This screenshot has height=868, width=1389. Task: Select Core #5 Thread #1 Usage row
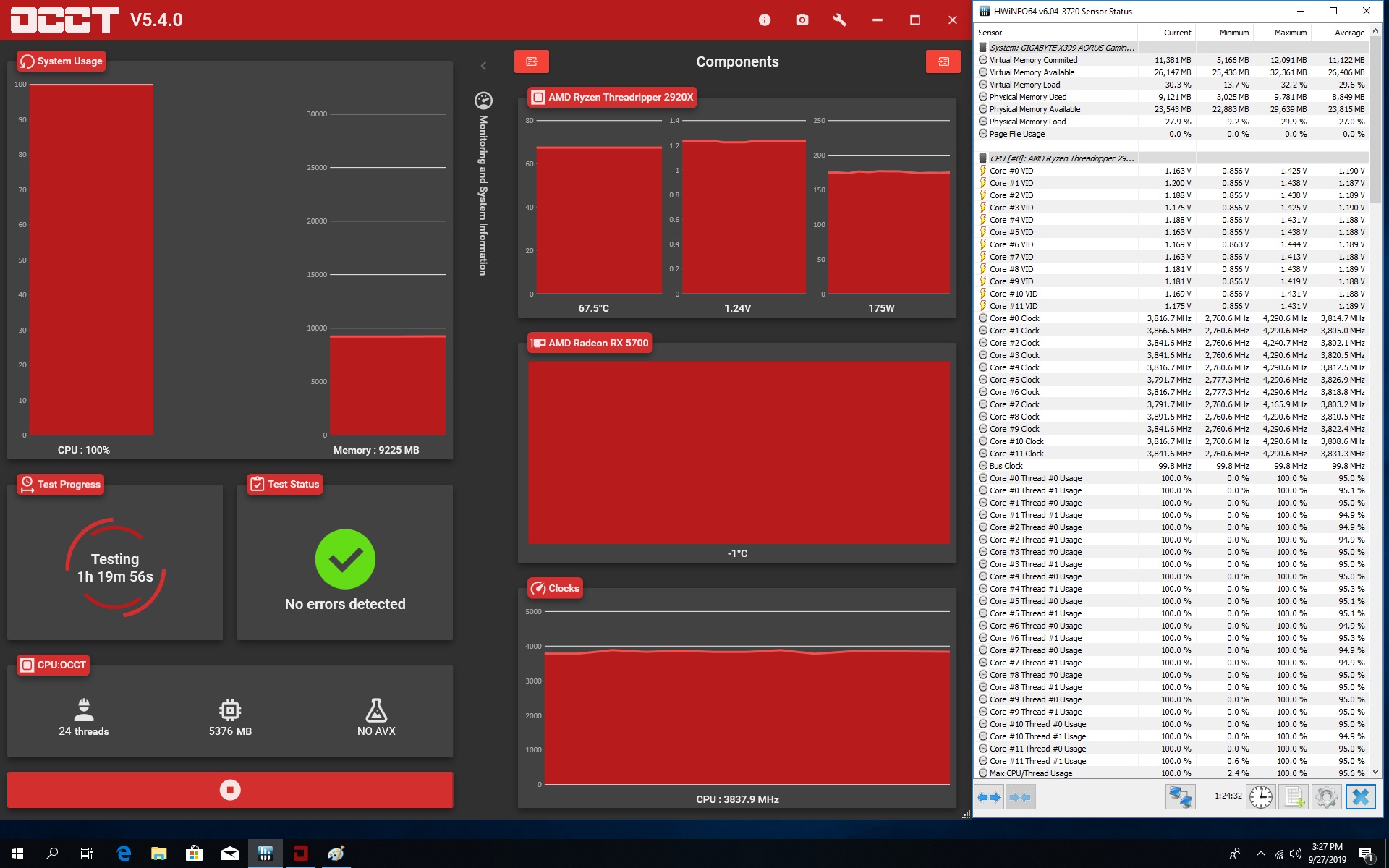coord(1172,613)
